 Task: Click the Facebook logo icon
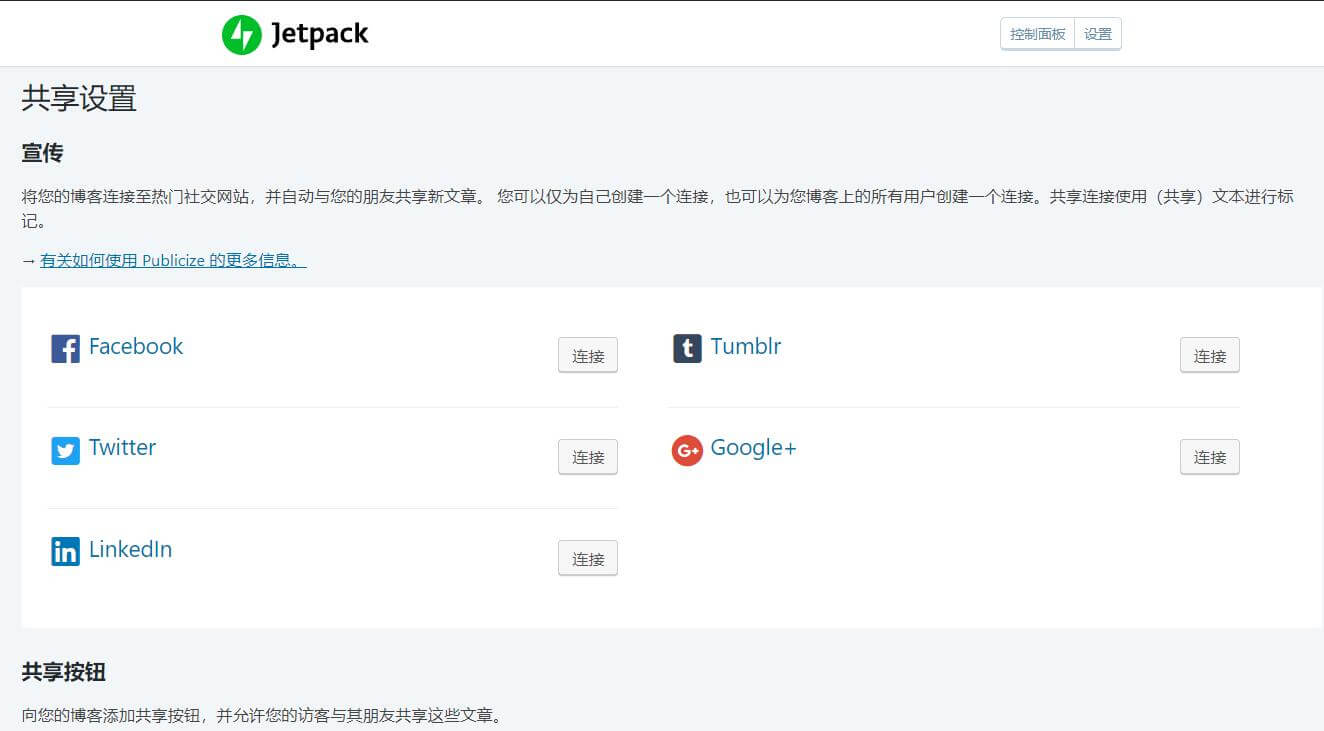point(65,349)
